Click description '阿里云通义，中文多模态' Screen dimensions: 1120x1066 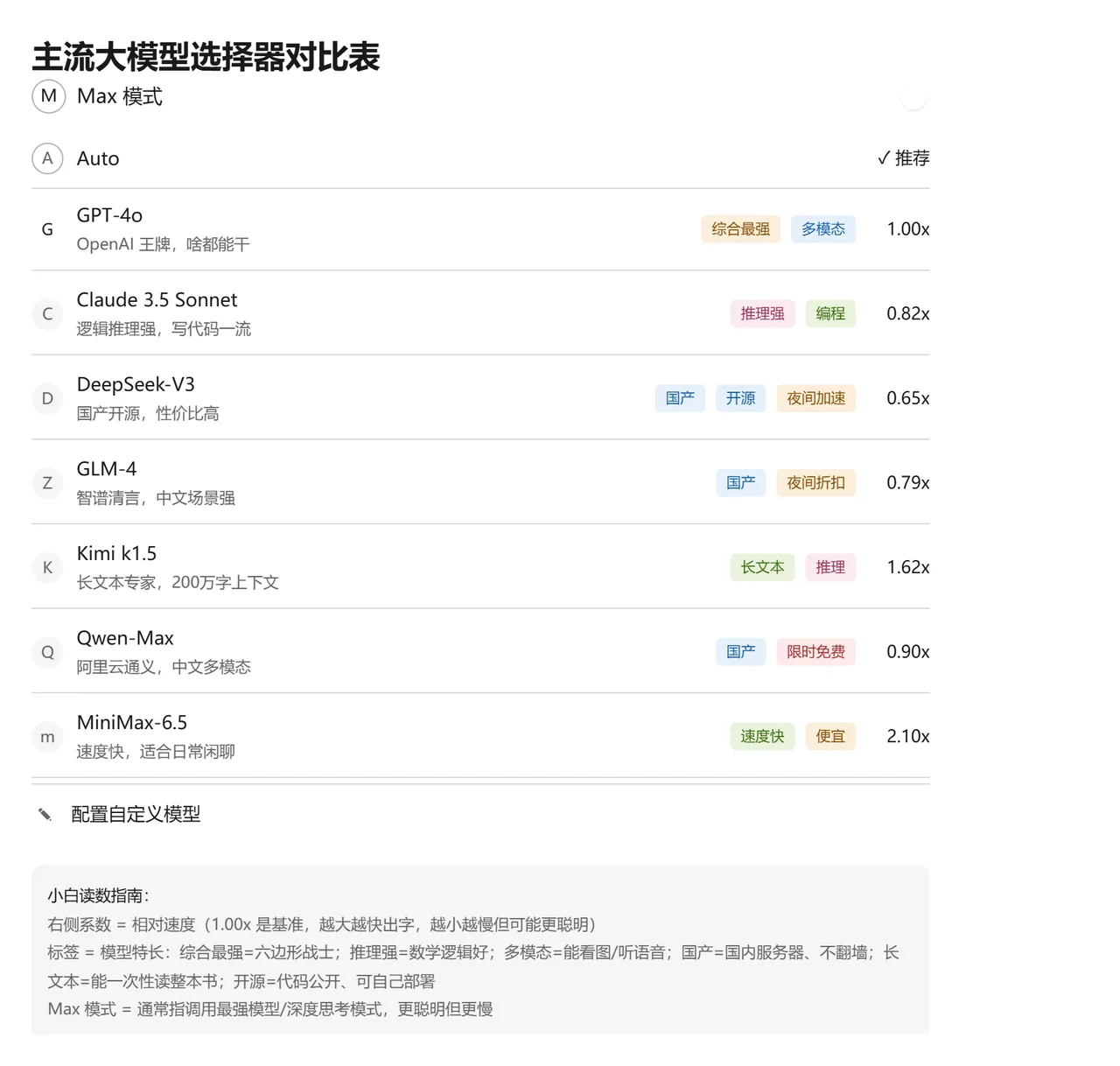pos(164,667)
